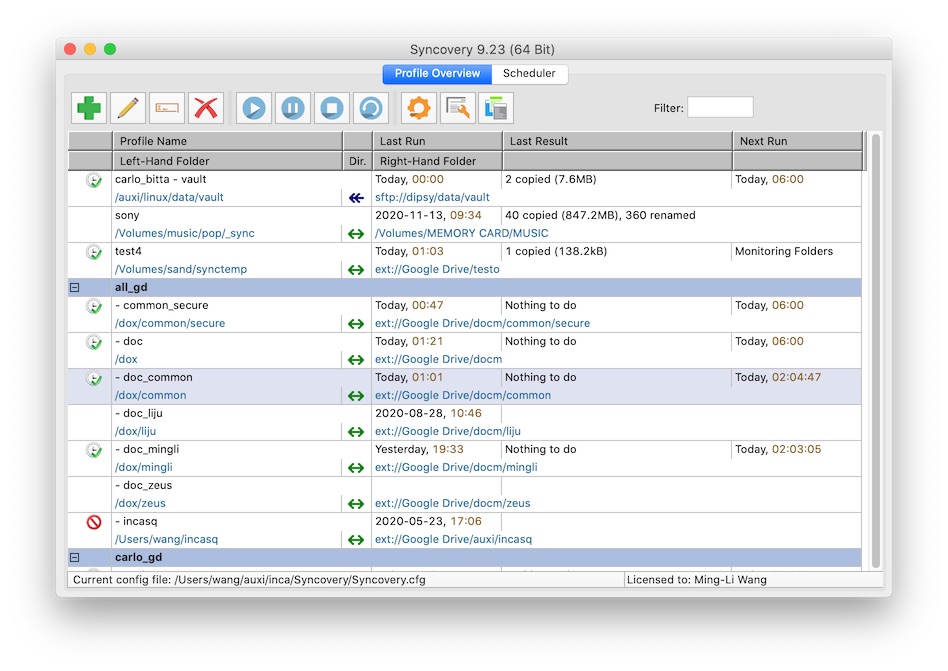948x671 pixels.
Task: Collapse the all_gd profile group
Action: [x=74, y=288]
